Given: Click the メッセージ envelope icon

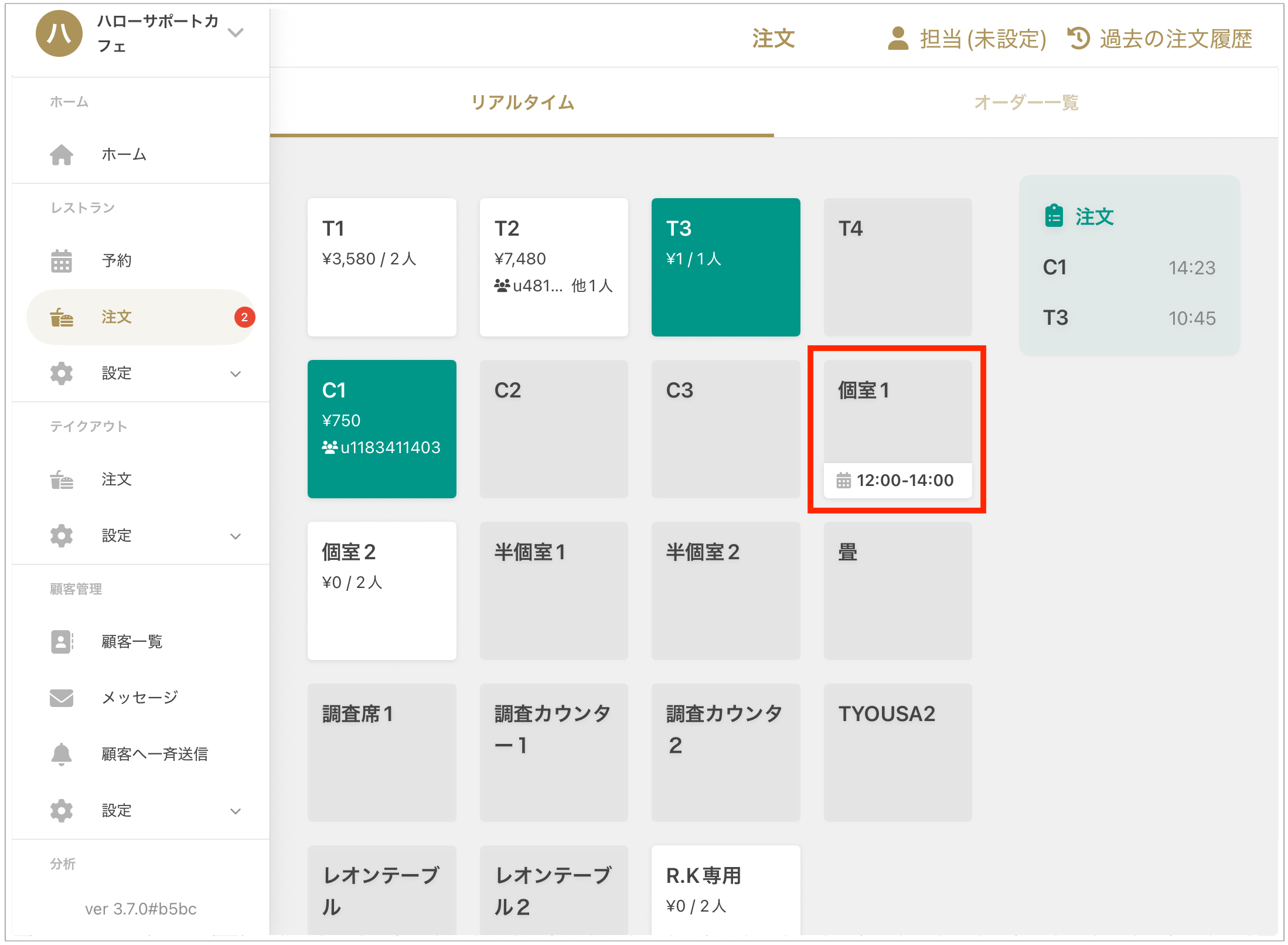Looking at the screenshot, I should 61,698.
